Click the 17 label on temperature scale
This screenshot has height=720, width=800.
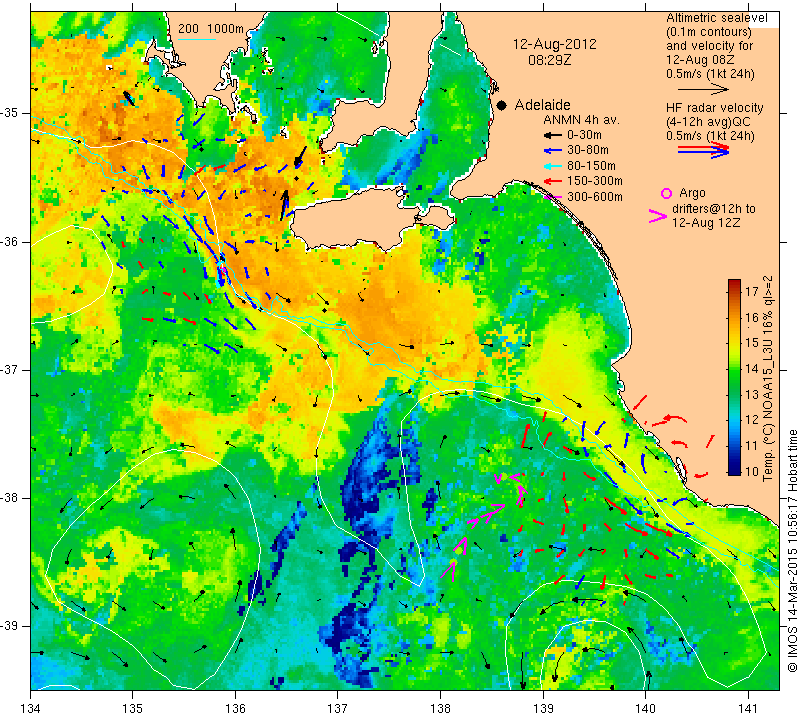pos(752,291)
